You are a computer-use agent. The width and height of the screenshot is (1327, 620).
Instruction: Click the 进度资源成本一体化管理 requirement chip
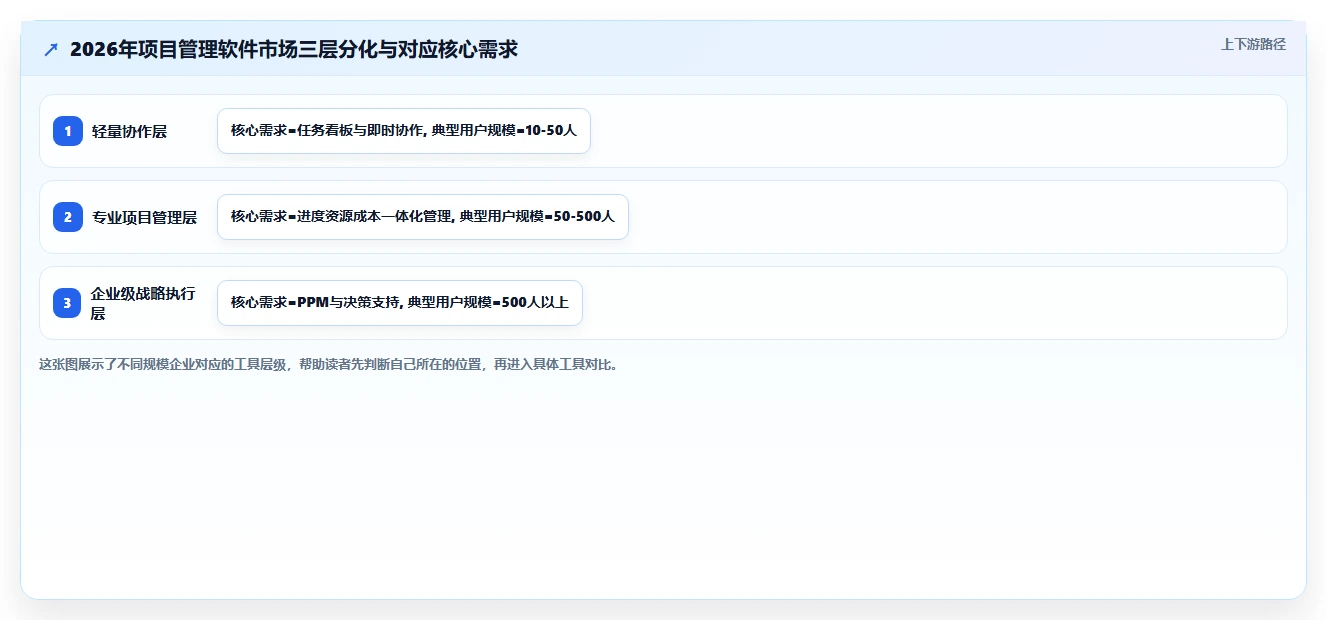(x=422, y=217)
